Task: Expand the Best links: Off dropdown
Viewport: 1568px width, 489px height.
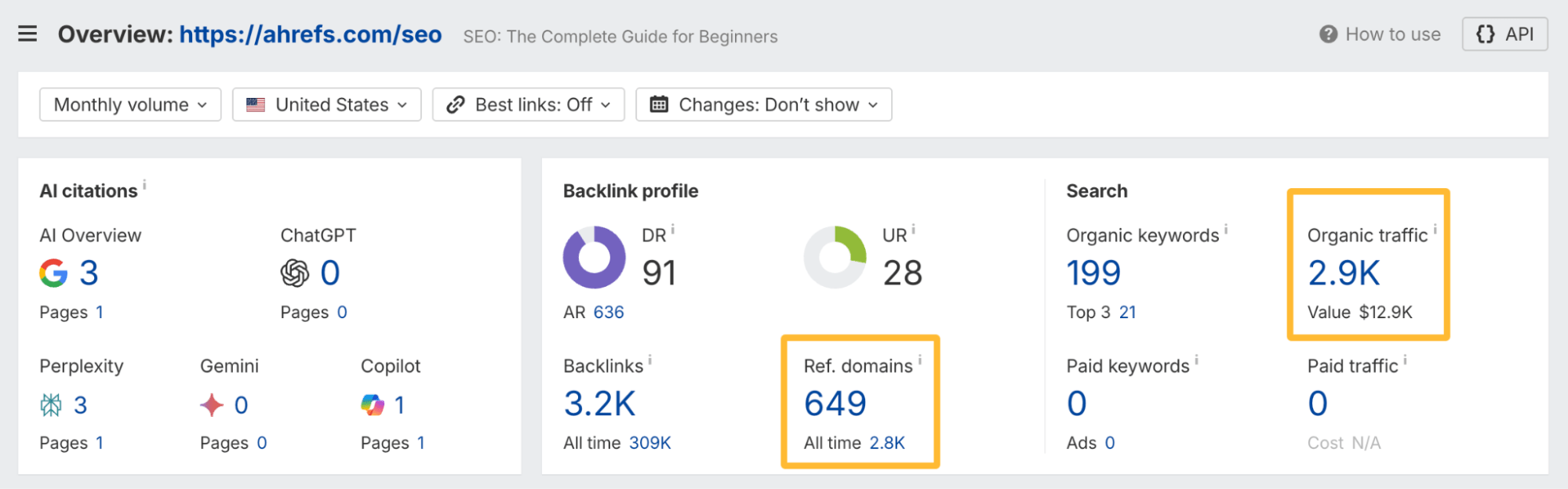Action: [x=529, y=104]
